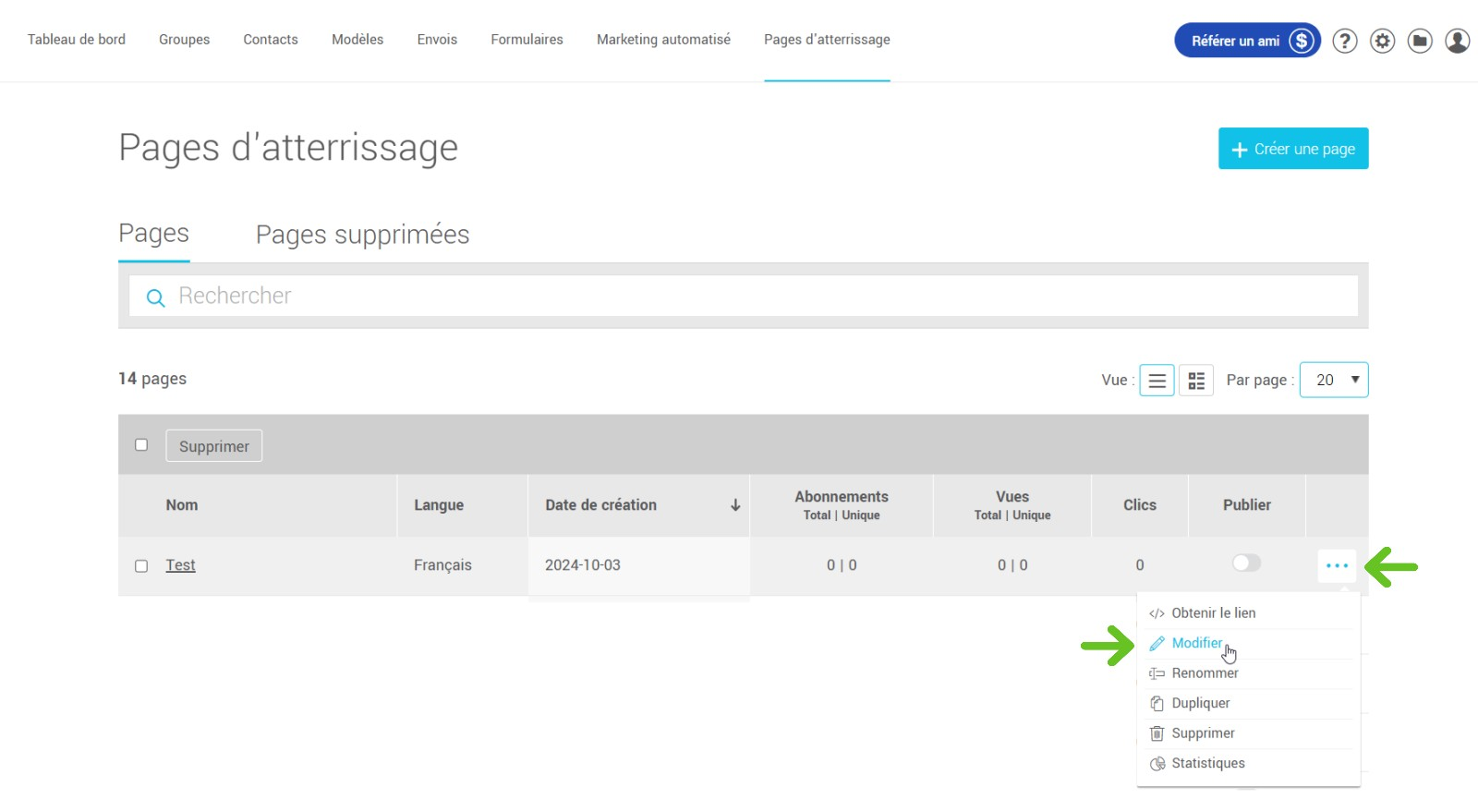
Task: Open the Test page link
Action: coord(180,565)
